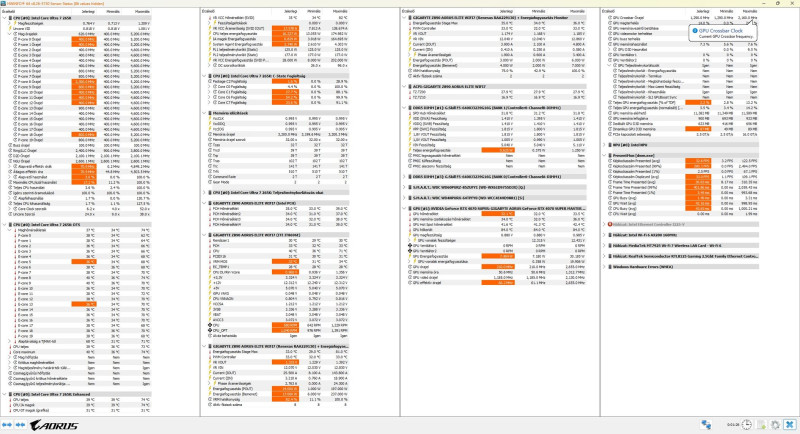Collapse the Mag-órajelek subgroup

pos(10,34)
